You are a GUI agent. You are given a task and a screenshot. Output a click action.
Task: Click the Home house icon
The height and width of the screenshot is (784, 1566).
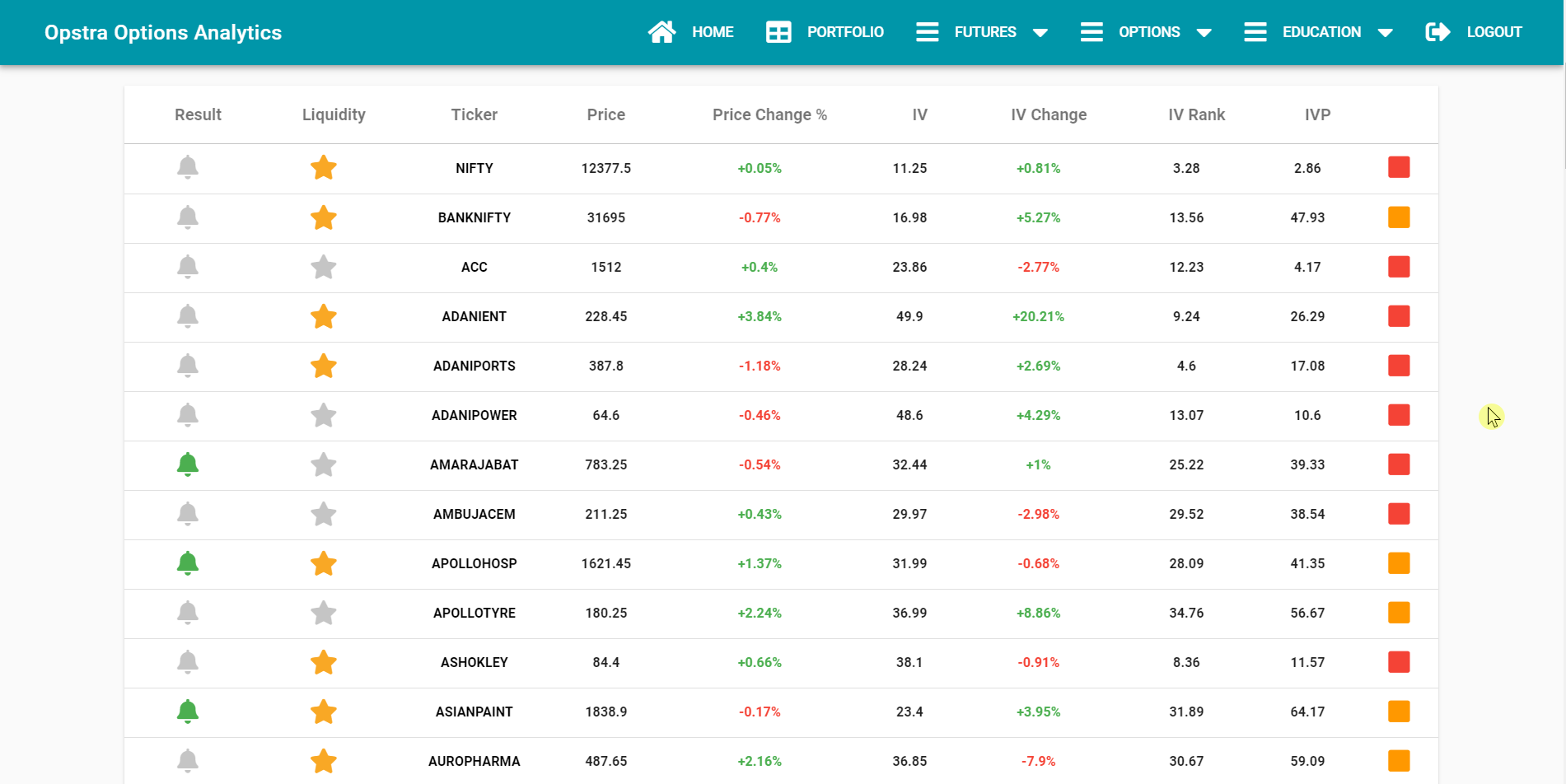pyautogui.click(x=661, y=32)
